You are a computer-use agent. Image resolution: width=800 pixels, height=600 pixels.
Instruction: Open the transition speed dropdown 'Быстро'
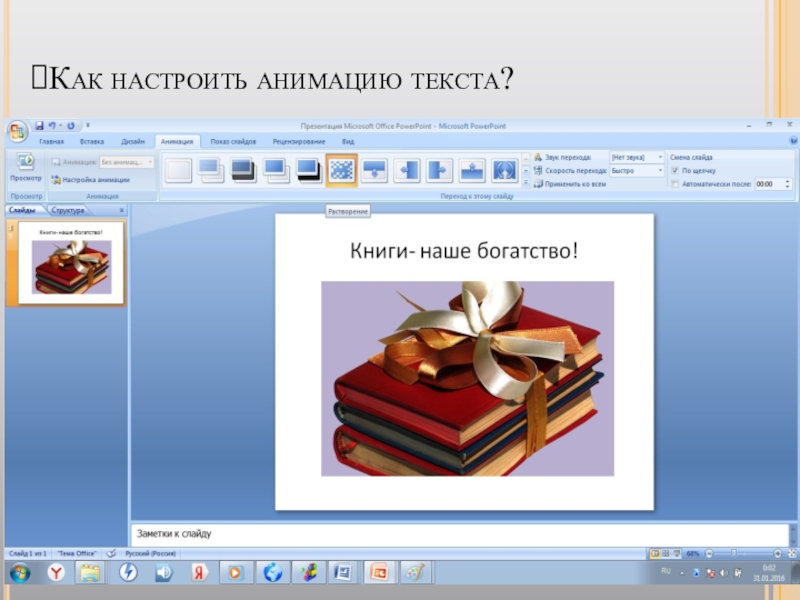pos(636,171)
